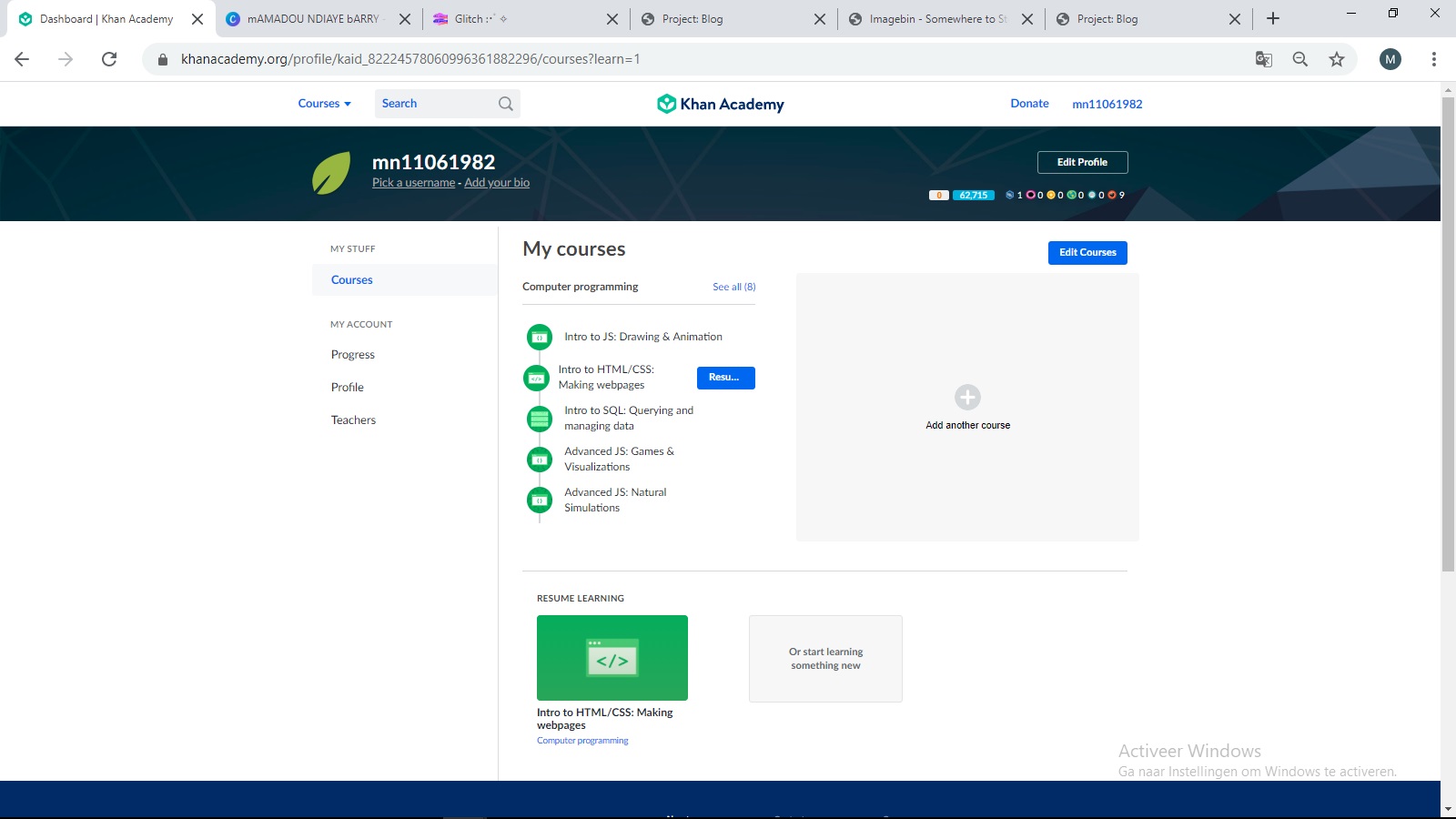Open Chrome three-dot menu
This screenshot has width=1456, height=819.
pyautogui.click(x=1433, y=59)
